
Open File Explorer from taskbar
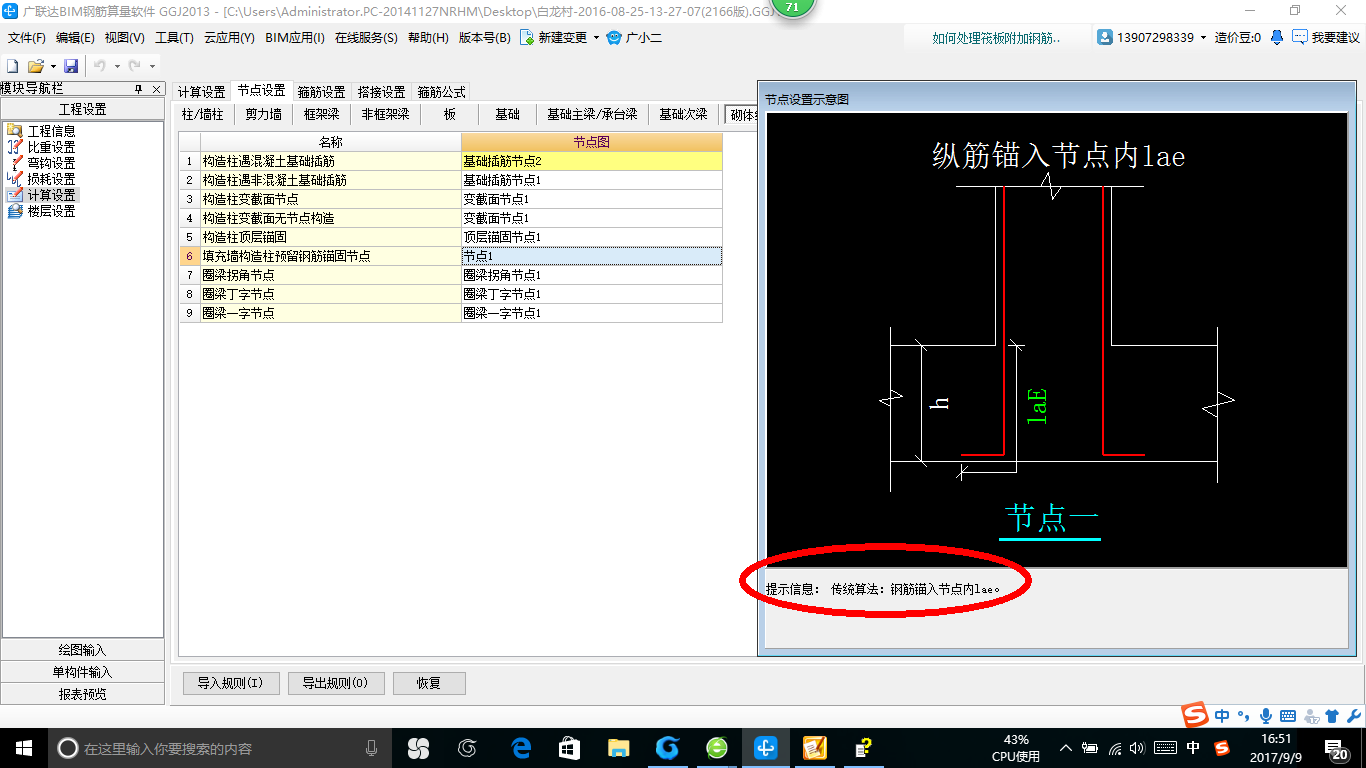point(618,747)
